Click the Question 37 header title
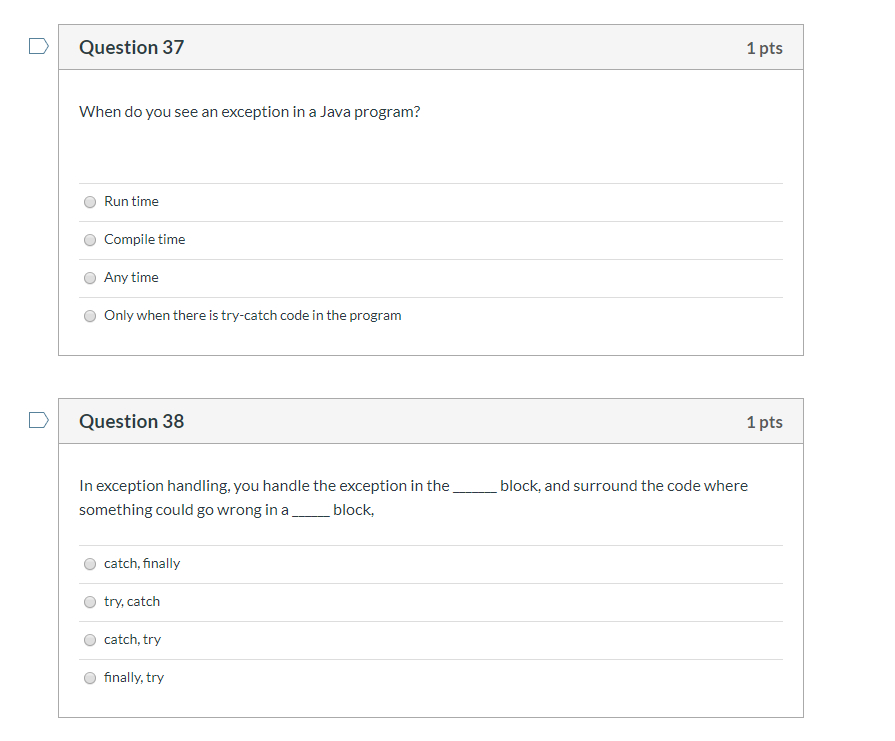895x741 pixels. click(x=132, y=47)
